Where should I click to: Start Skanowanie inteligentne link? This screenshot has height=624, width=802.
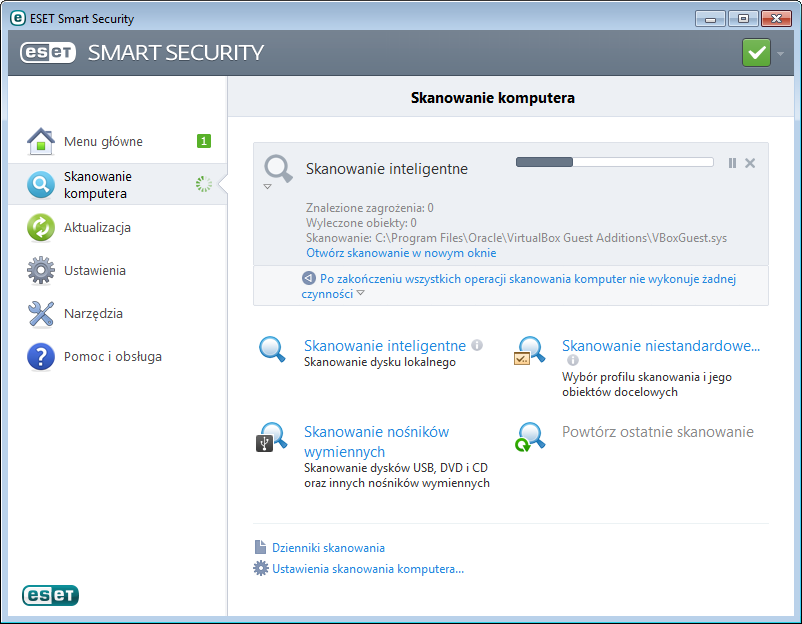point(385,346)
